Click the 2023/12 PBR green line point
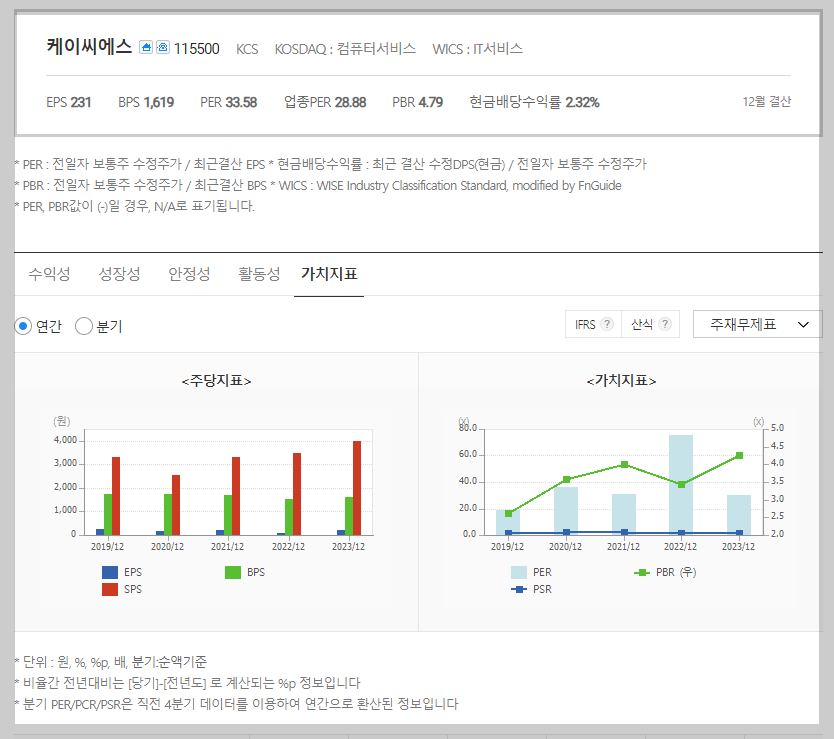The image size is (834, 739). pyautogui.click(x=739, y=455)
